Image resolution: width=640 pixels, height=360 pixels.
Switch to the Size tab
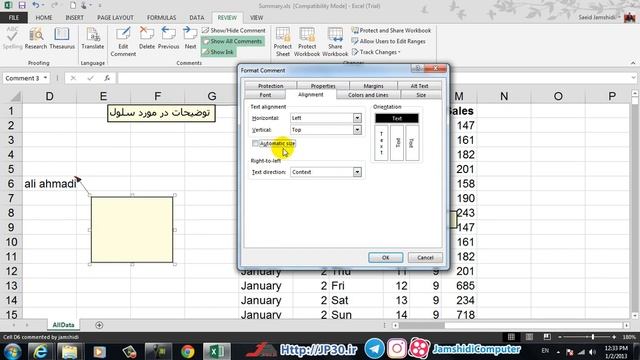[421, 95]
